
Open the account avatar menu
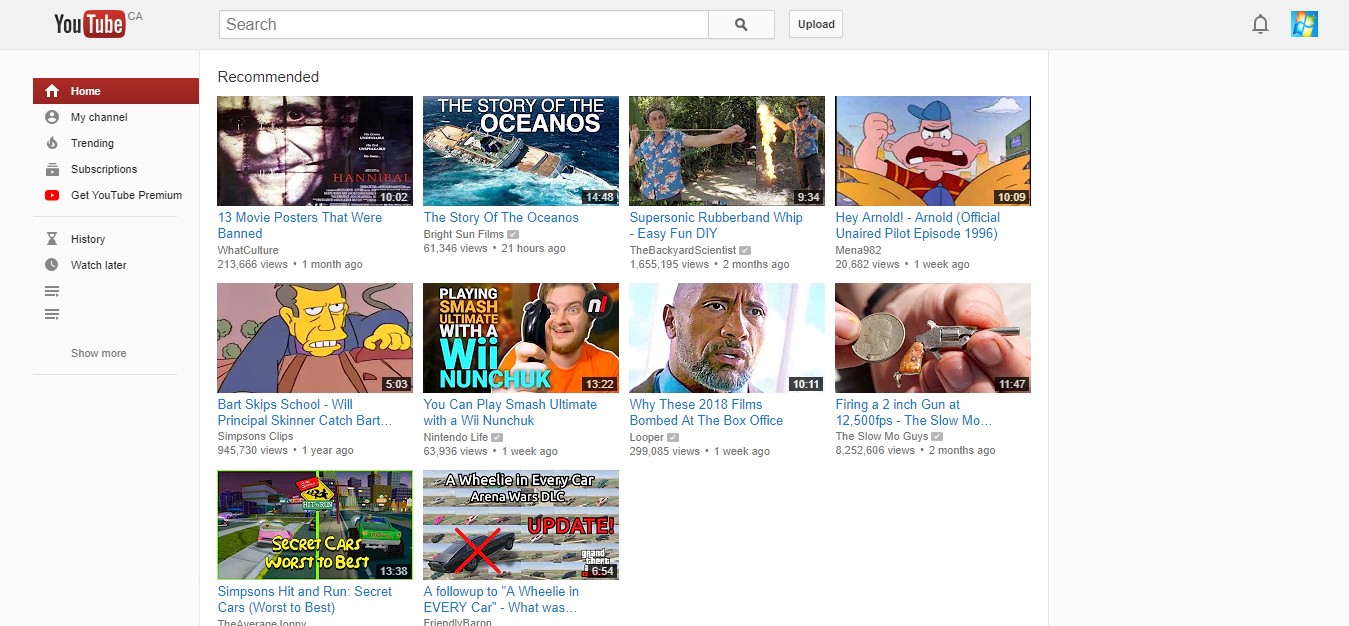(1304, 24)
